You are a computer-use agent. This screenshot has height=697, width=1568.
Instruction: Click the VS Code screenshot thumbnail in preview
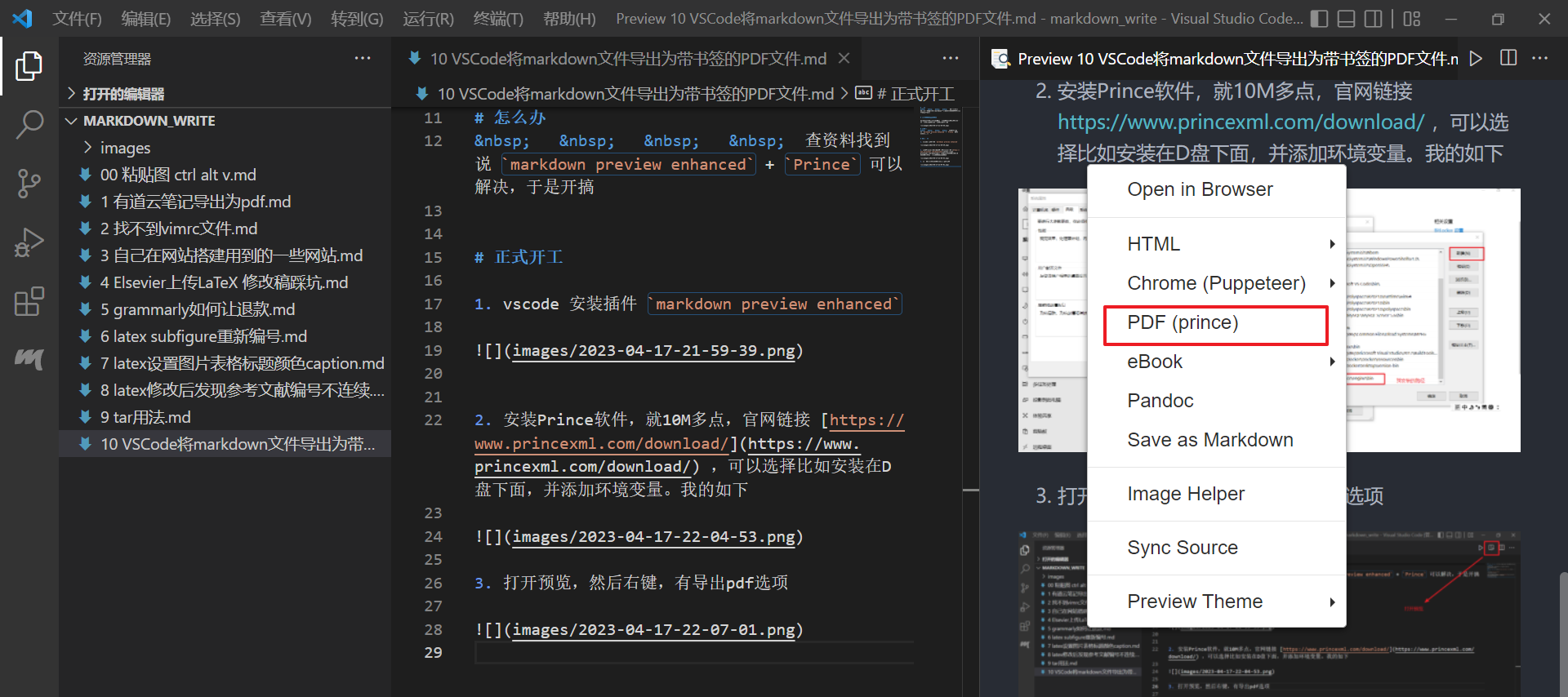click(x=1269, y=614)
